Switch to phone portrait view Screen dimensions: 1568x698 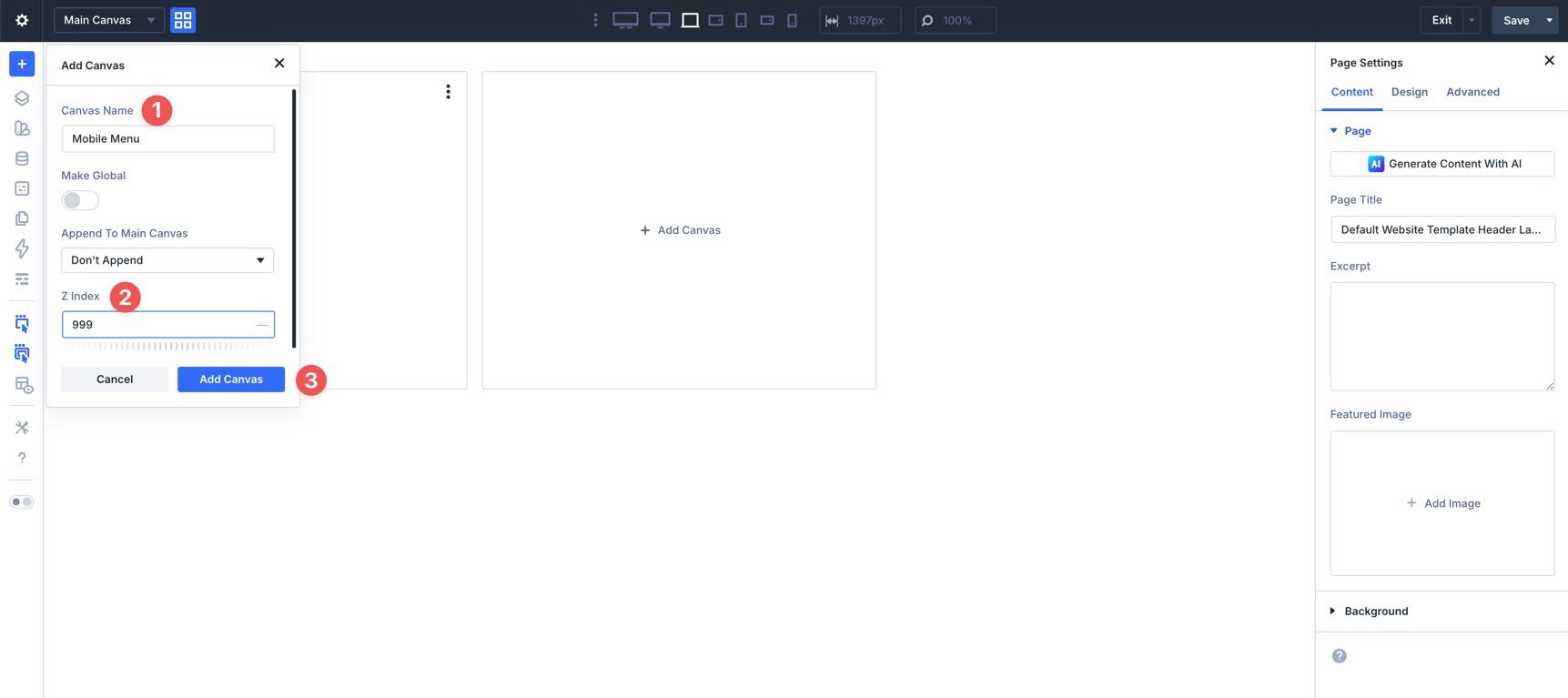tap(792, 20)
